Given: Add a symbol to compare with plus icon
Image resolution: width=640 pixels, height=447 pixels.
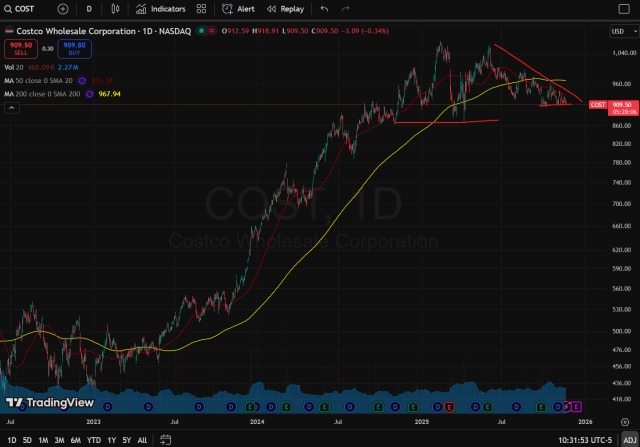Looking at the screenshot, I should [64, 8].
